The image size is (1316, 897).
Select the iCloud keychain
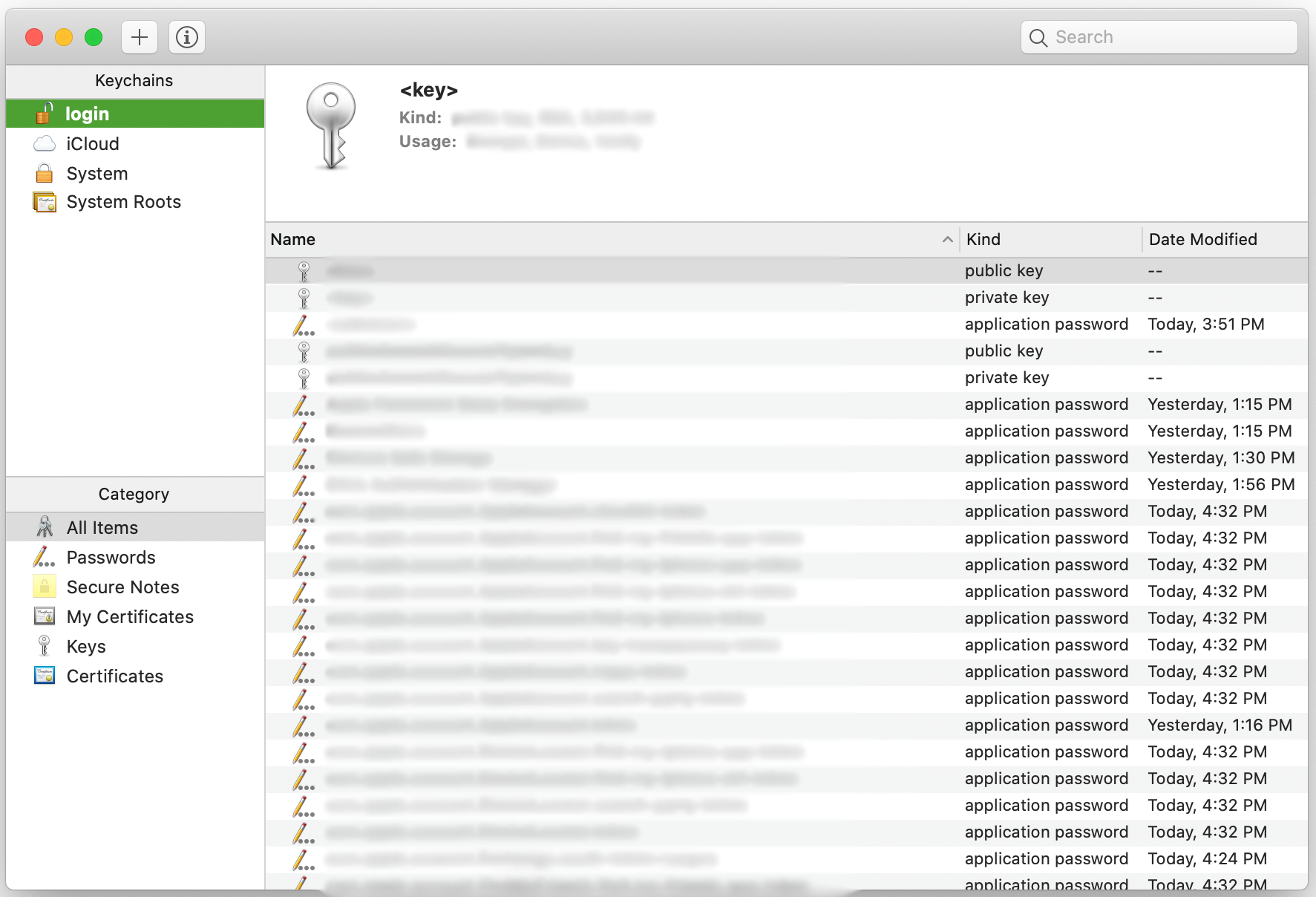point(92,144)
